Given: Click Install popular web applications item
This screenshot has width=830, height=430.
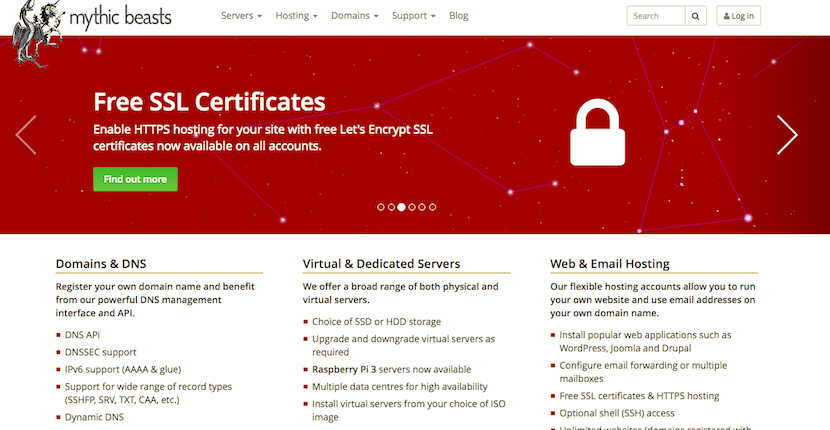Looking at the screenshot, I should pos(645,342).
